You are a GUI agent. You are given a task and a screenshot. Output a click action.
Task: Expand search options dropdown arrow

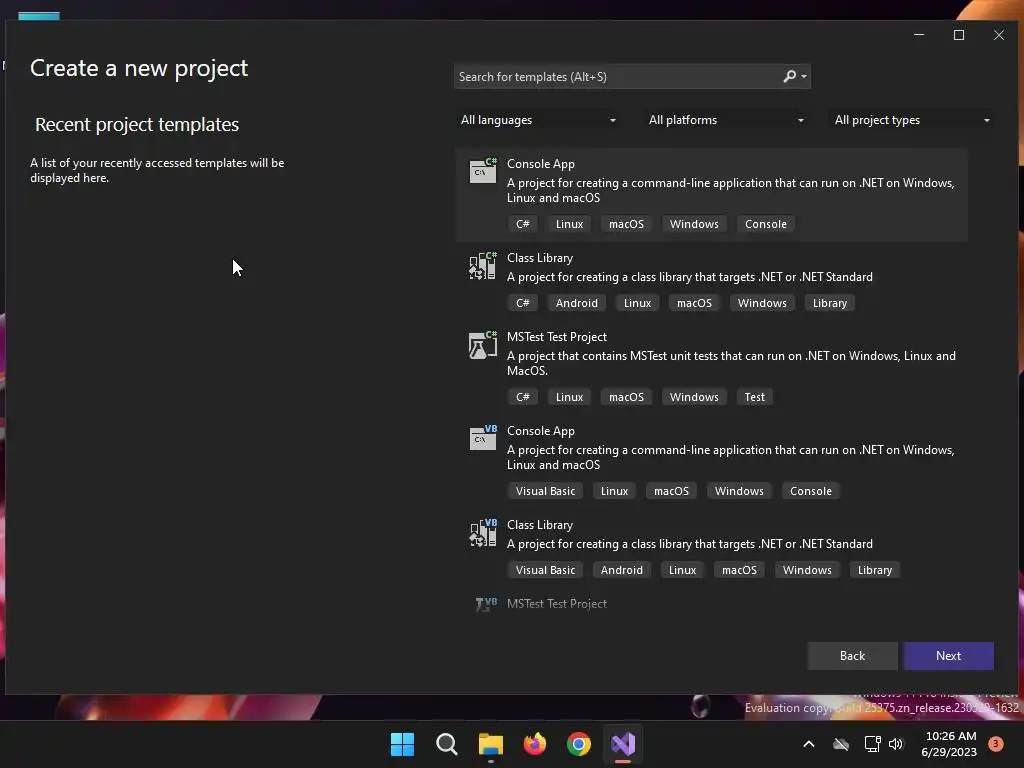pyautogui.click(x=804, y=76)
